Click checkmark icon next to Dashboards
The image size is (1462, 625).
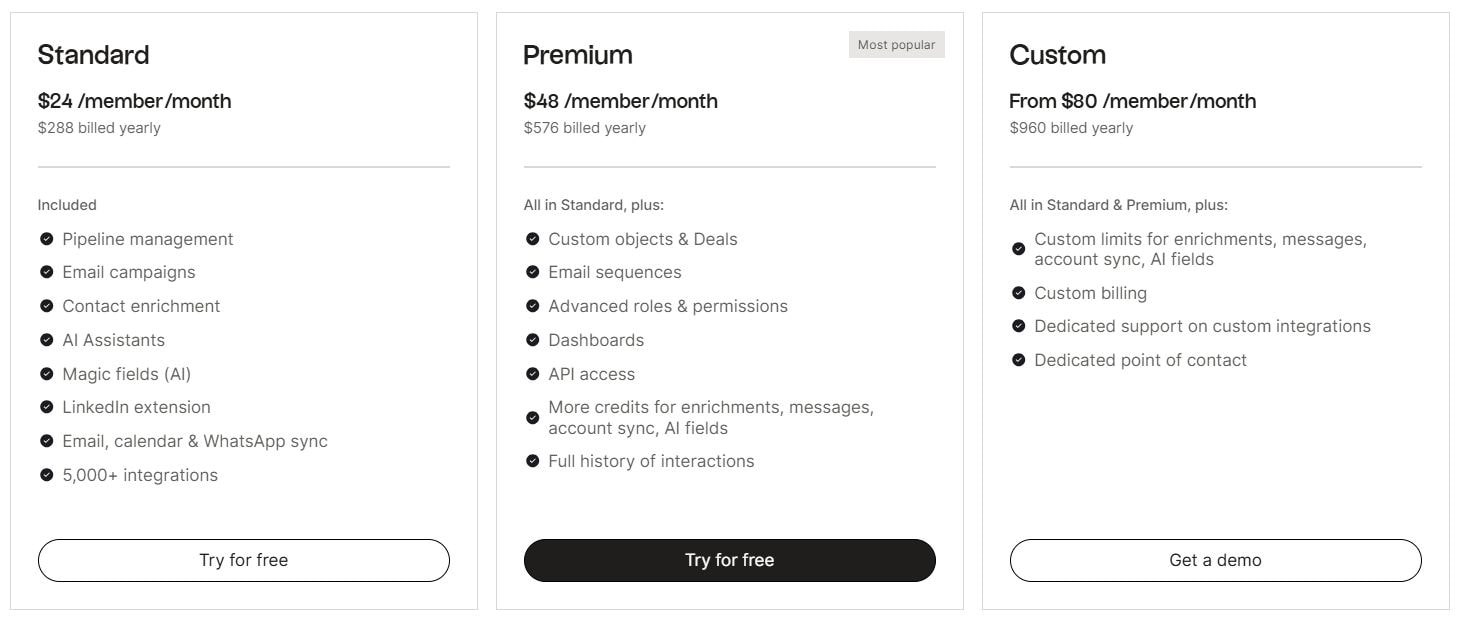point(532,340)
